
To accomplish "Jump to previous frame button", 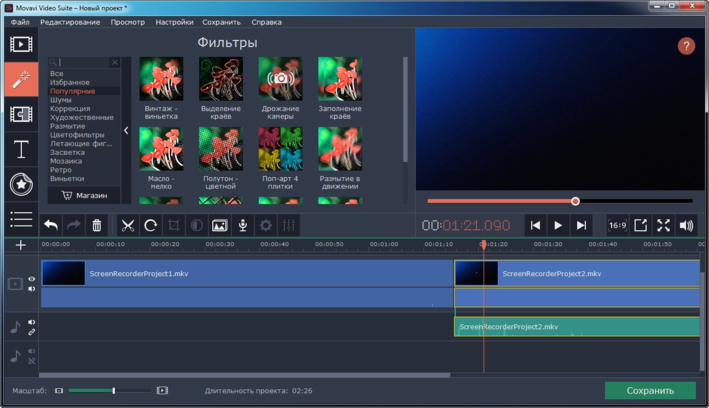I will tap(535, 225).
